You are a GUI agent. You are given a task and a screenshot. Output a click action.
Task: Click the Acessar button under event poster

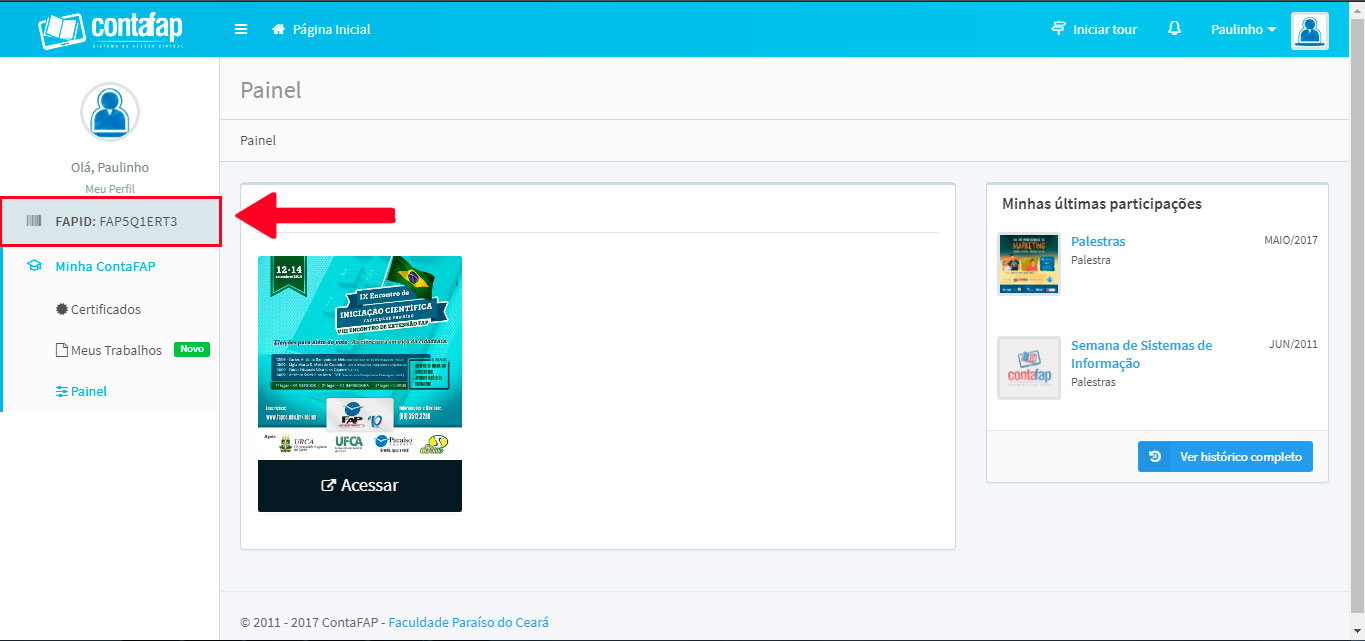(360, 486)
